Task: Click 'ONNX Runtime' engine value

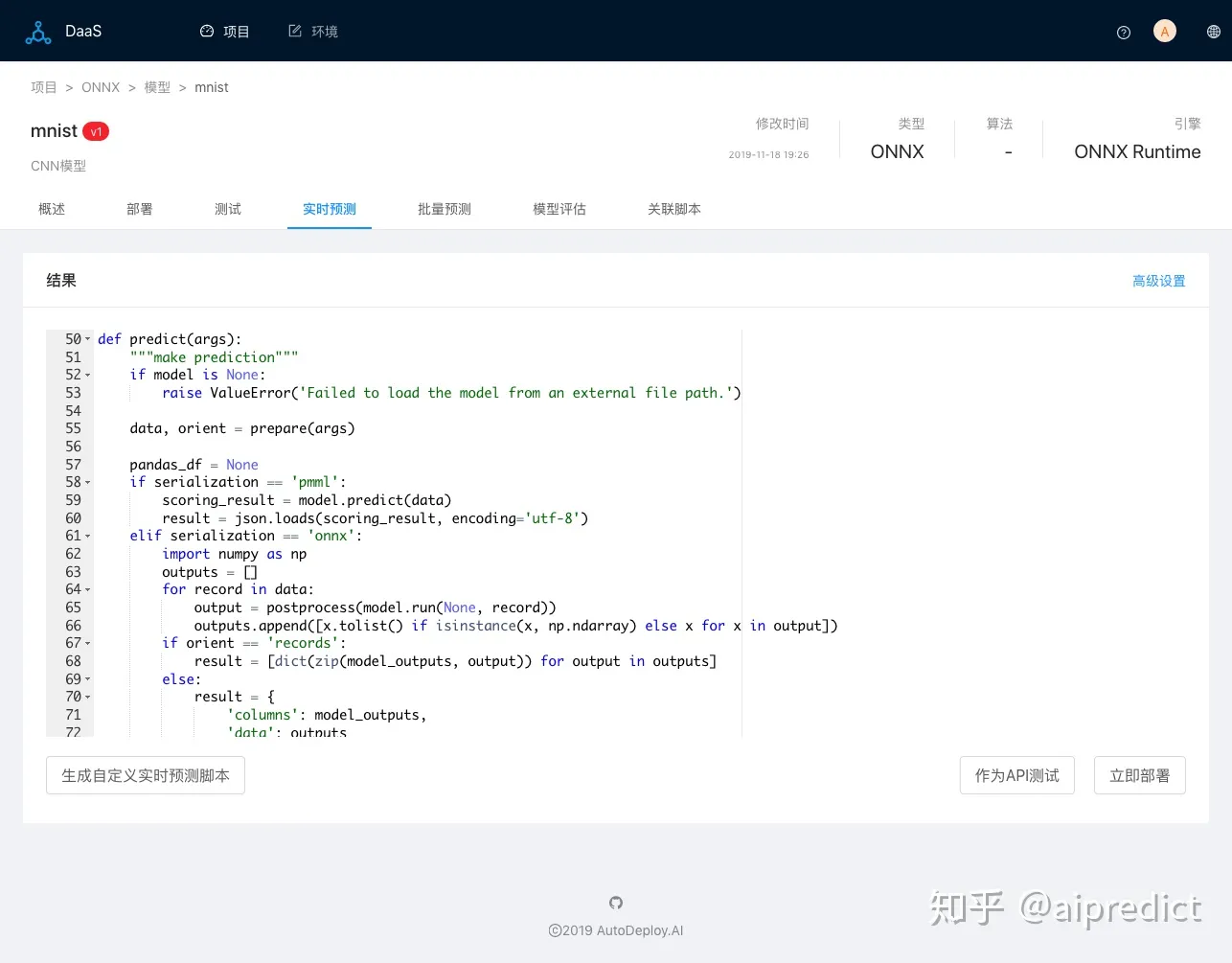Action: pyautogui.click(x=1137, y=151)
